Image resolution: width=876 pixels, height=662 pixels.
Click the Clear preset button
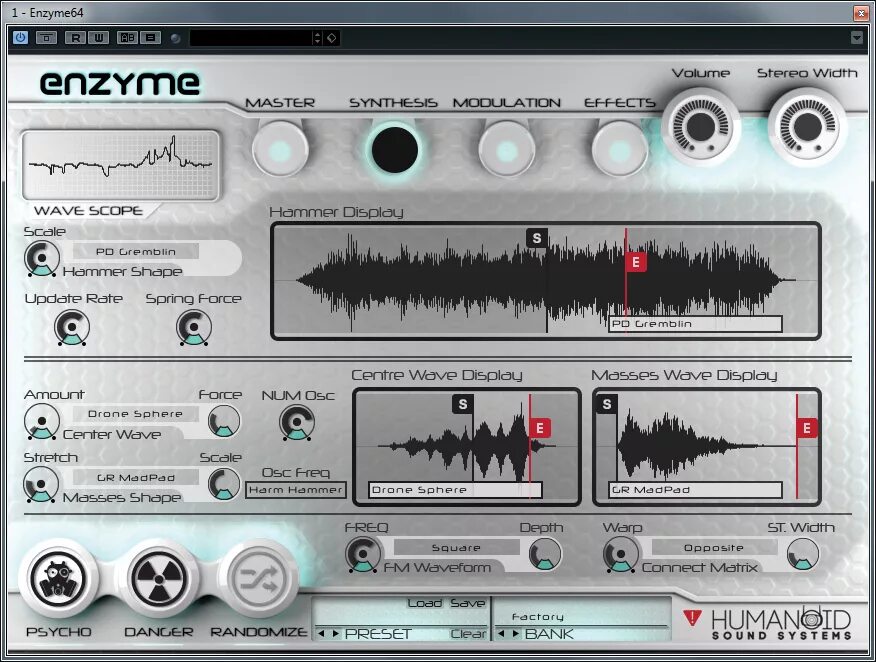point(468,634)
